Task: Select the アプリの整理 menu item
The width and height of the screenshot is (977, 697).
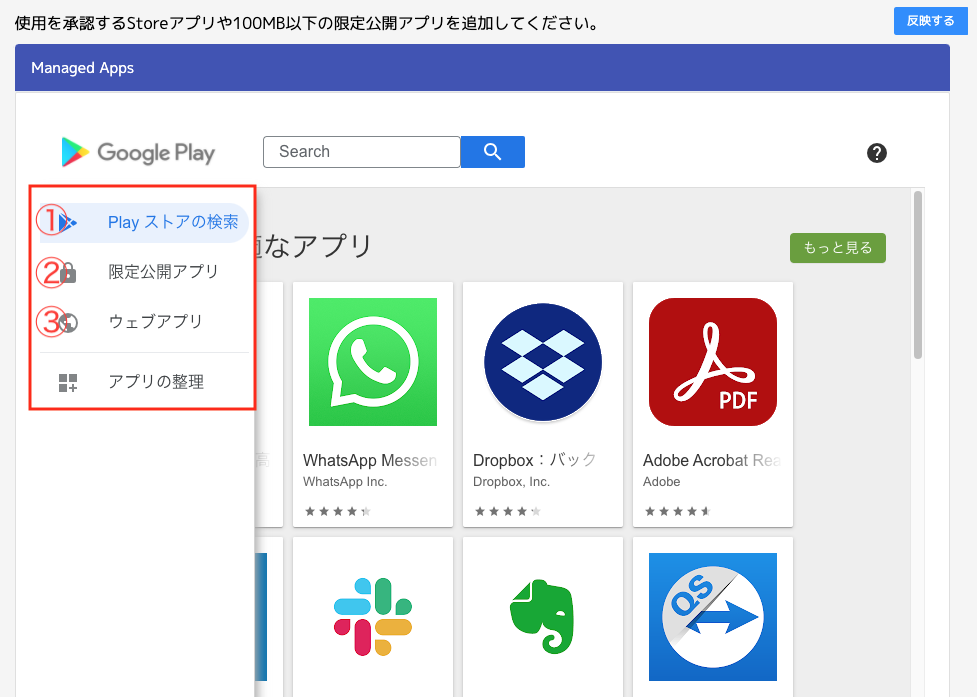Action: (x=144, y=382)
